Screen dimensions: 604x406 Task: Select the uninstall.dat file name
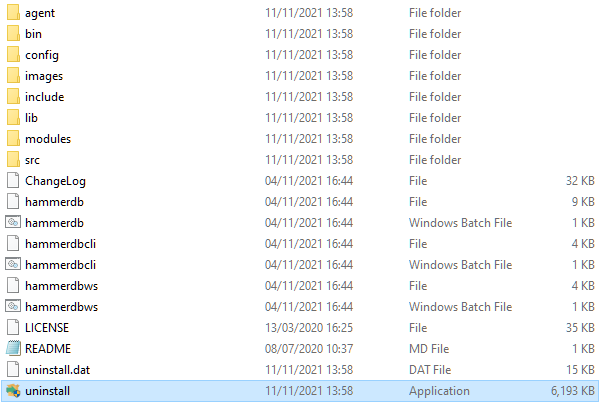click(57, 370)
